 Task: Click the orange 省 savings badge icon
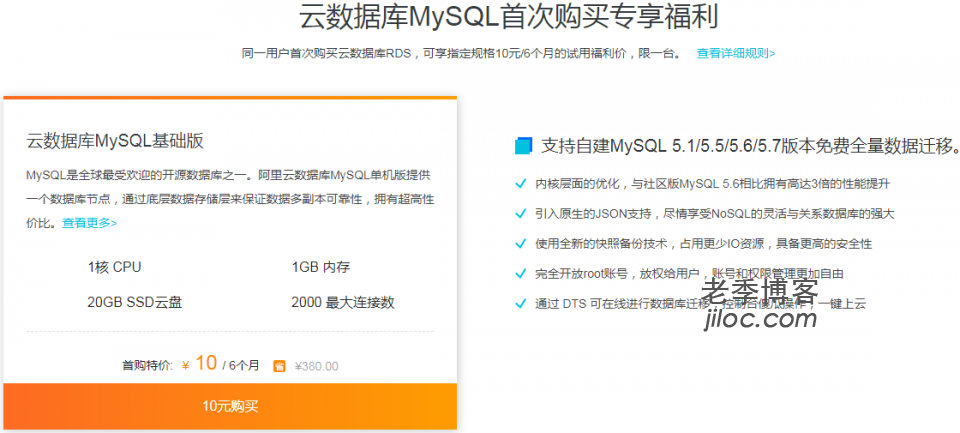[x=279, y=366]
